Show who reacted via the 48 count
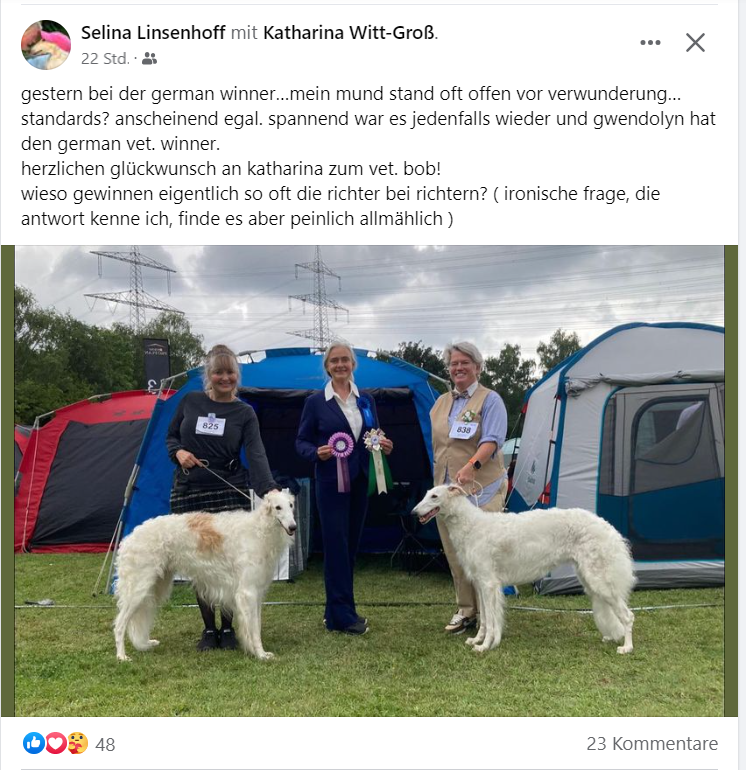Image resolution: width=746 pixels, height=770 pixels. [105, 744]
